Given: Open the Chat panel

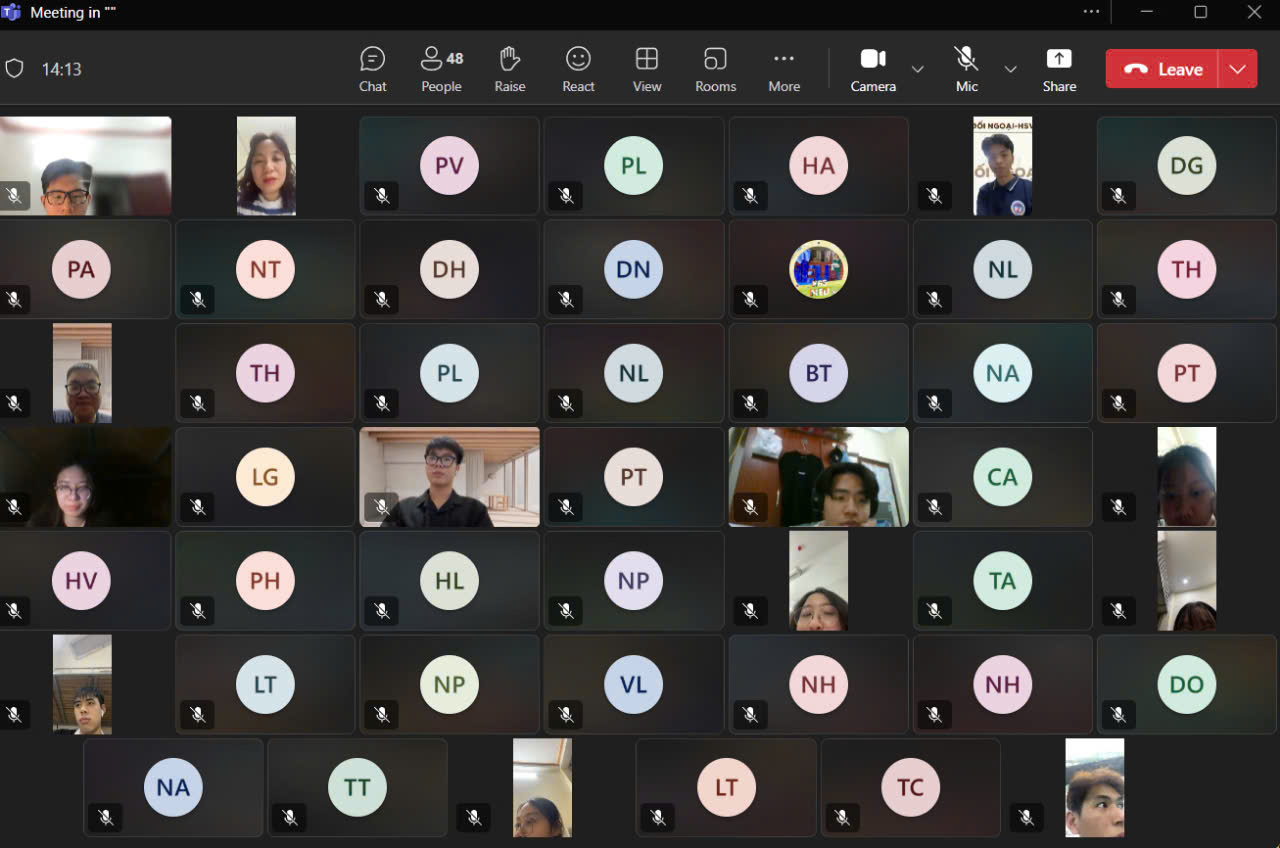Looking at the screenshot, I should coord(372,69).
